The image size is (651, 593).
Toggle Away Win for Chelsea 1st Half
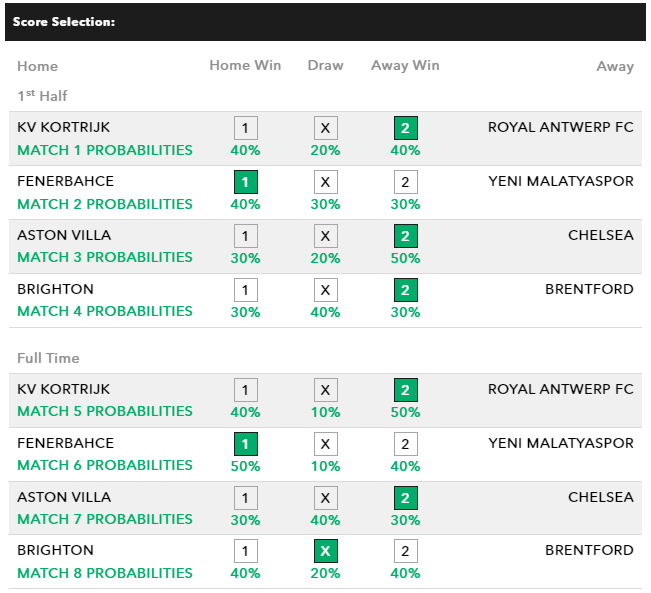tap(405, 236)
